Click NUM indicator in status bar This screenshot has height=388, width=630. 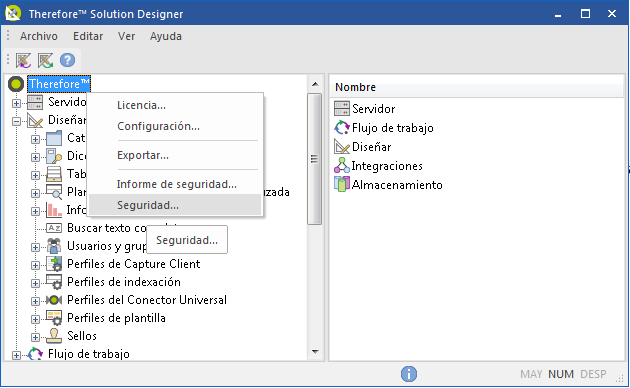(560, 374)
